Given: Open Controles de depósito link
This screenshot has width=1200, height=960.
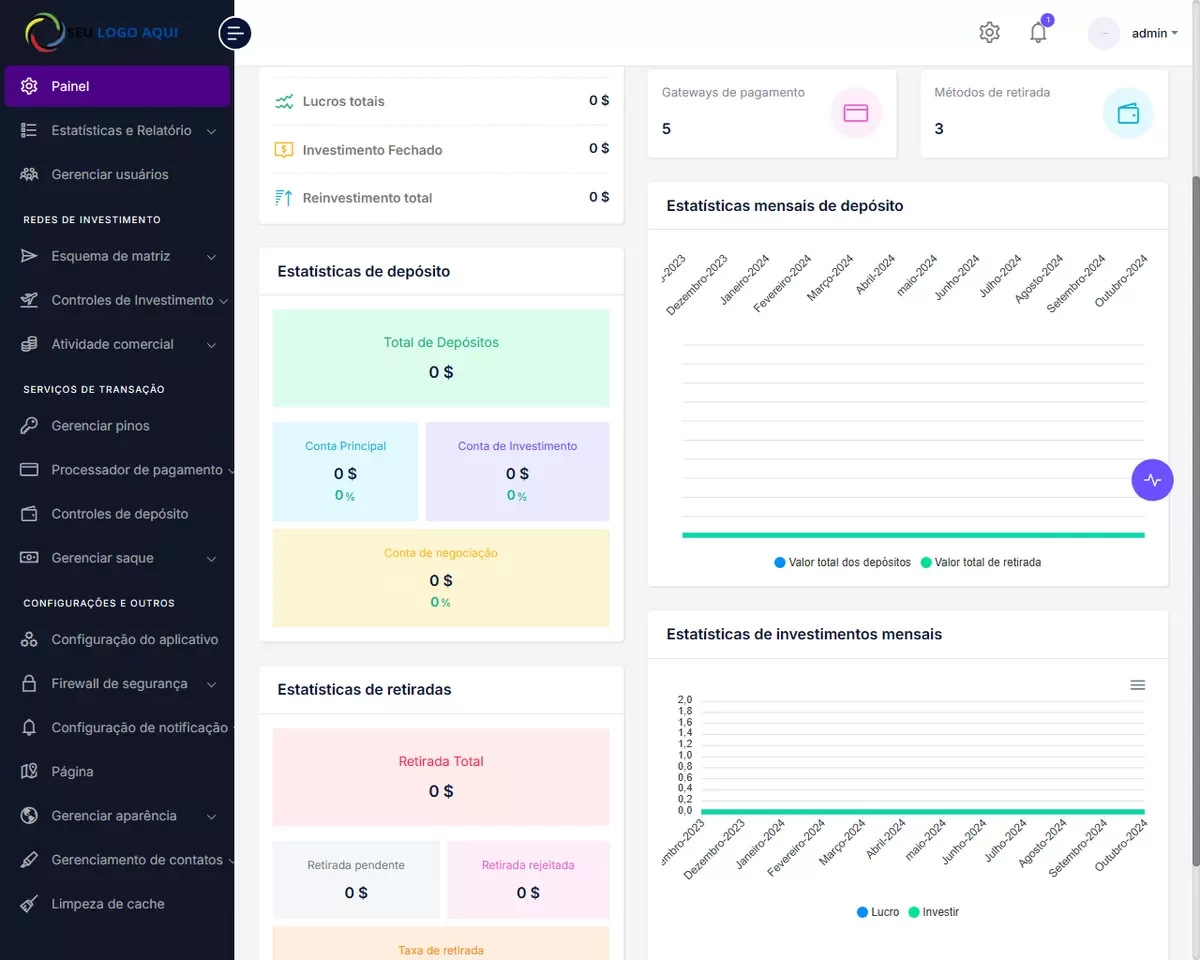Looking at the screenshot, I should pyautogui.click(x=119, y=514).
